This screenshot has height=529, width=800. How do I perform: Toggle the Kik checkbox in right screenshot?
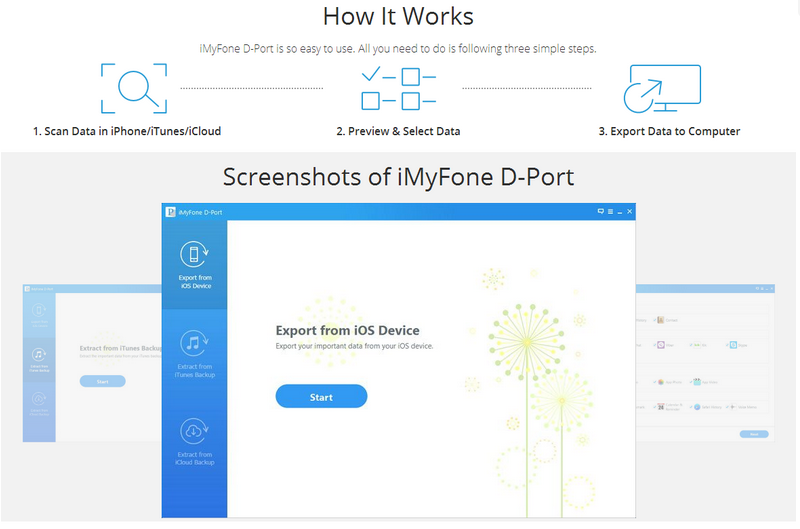[691, 345]
